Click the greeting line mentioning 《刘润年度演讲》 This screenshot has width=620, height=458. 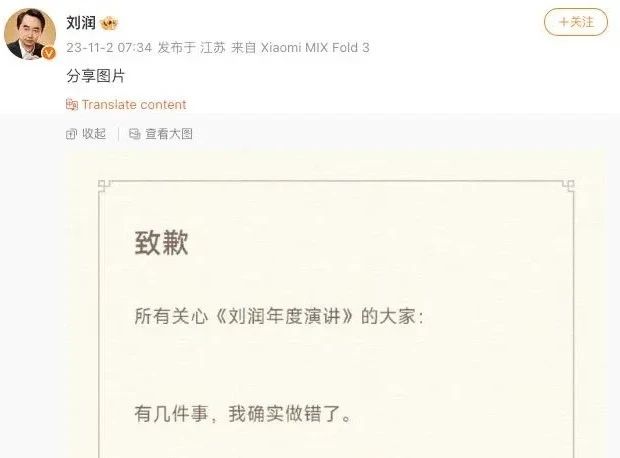point(279,316)
